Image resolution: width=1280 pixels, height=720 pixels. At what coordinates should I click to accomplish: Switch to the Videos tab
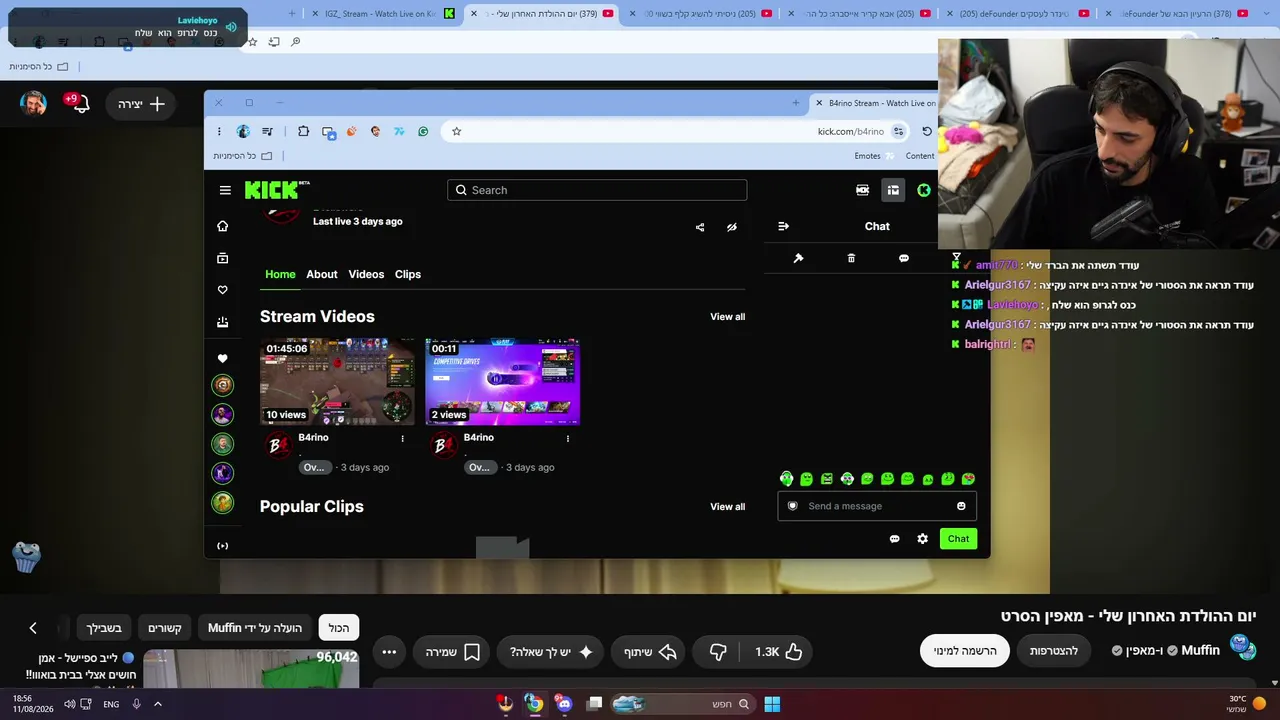pyautogui.click(x=366, y=274)
